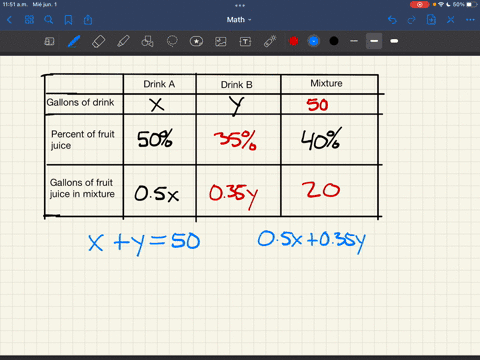
Task: Open the more options ellipsis menu
Action: (470, 20)
